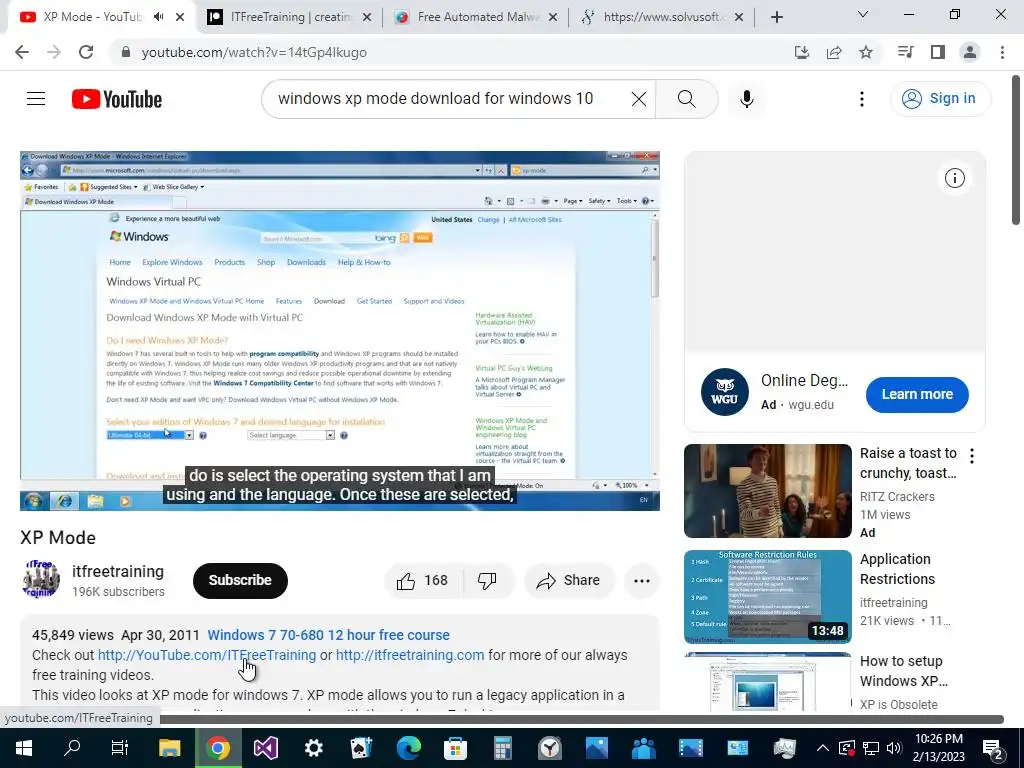
Task: Open File Explorer from taskbar
Action: pos(169,748)
